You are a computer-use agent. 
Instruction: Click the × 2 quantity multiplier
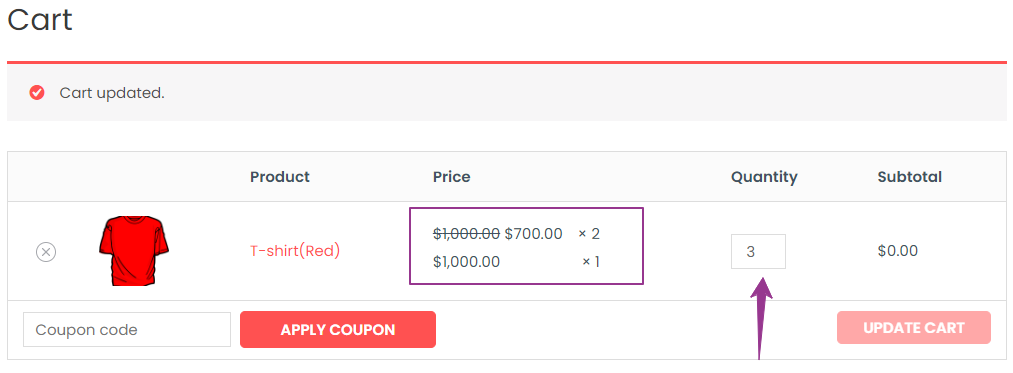pyautogui.click(x=589, y=233)
